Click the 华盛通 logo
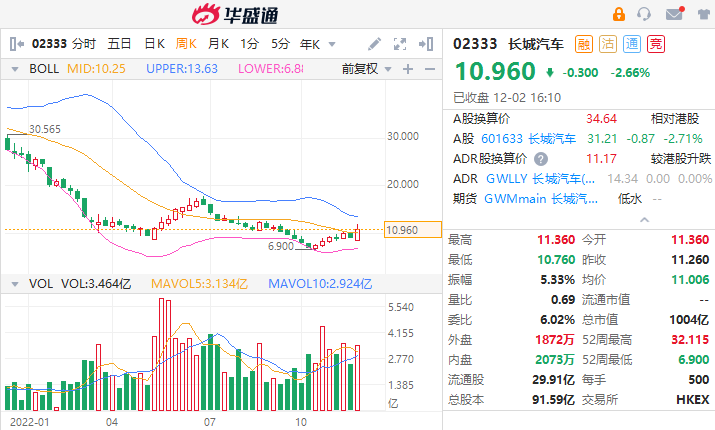Screen dimensions: 715x430 (x=235, y=15)
